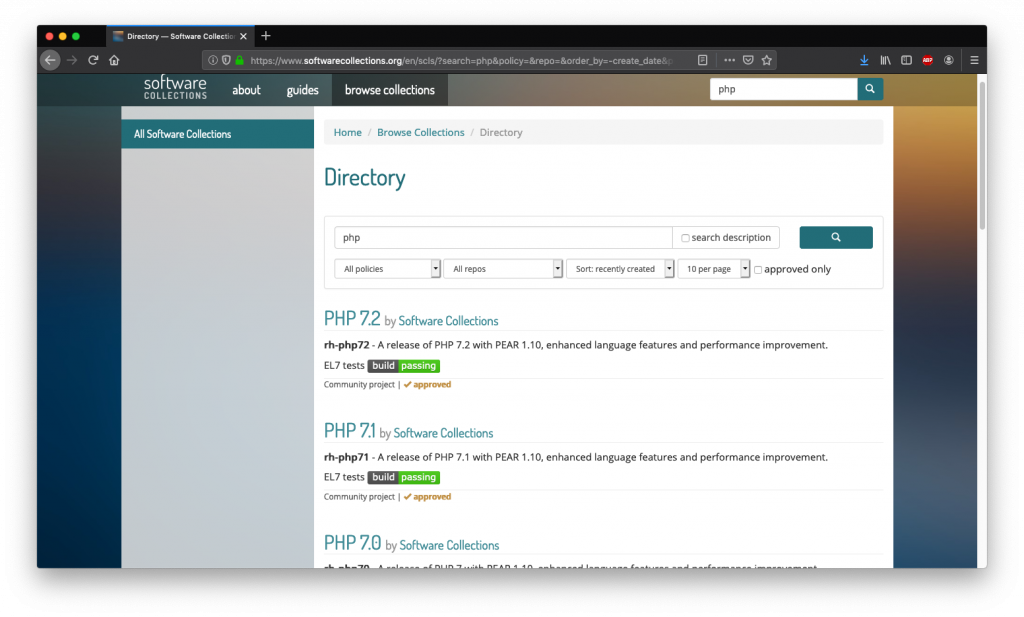The image size is (1024, 617).
Task: Click the build passing badge for PHP 7.2
Action: pos(404,366)
